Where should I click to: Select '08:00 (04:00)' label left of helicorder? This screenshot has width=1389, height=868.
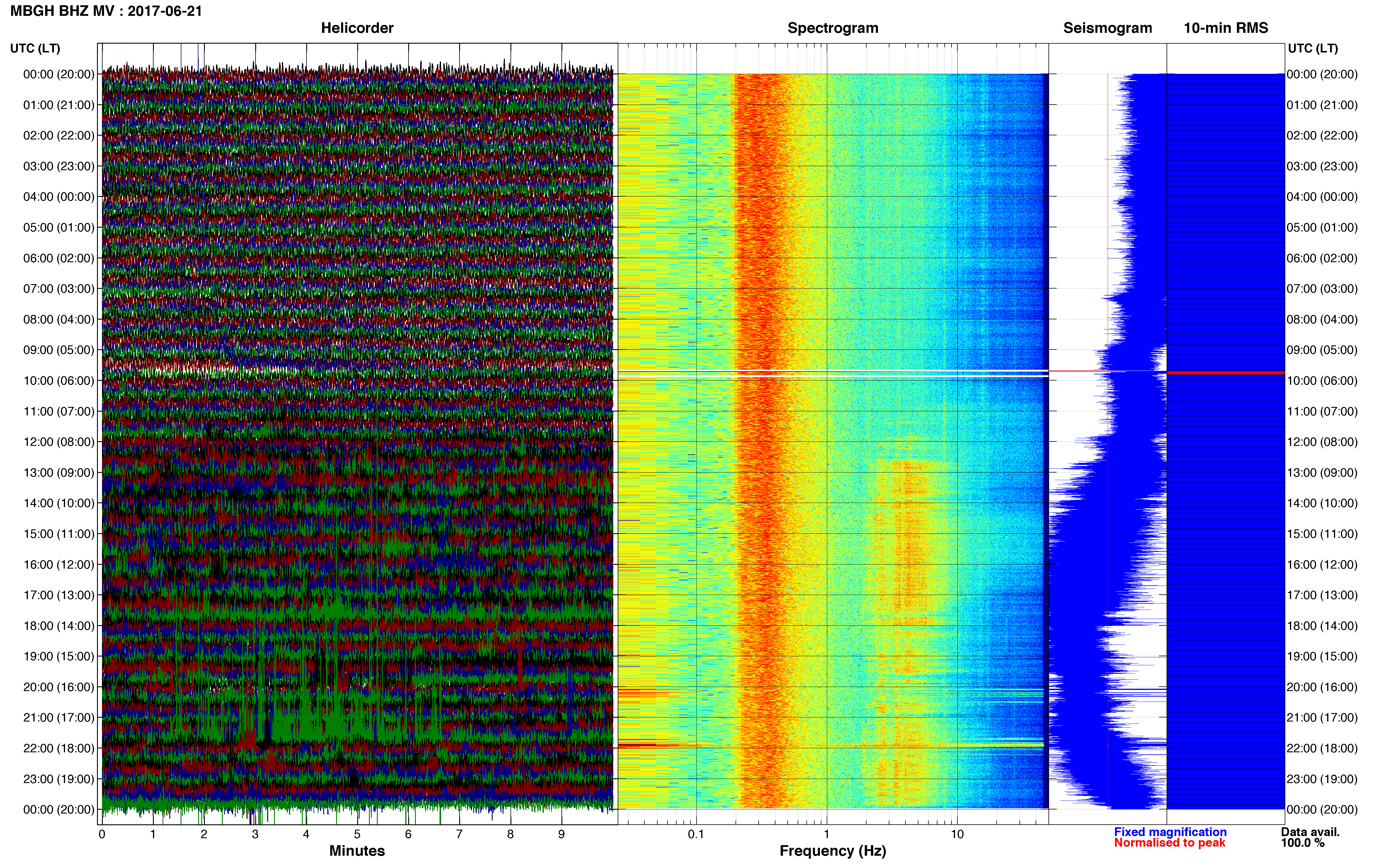[59, 320]
